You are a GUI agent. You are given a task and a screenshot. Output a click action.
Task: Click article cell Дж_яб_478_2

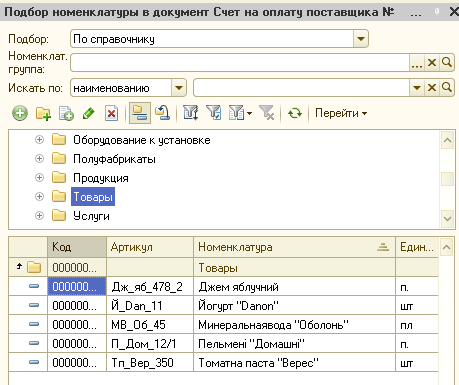150,287
